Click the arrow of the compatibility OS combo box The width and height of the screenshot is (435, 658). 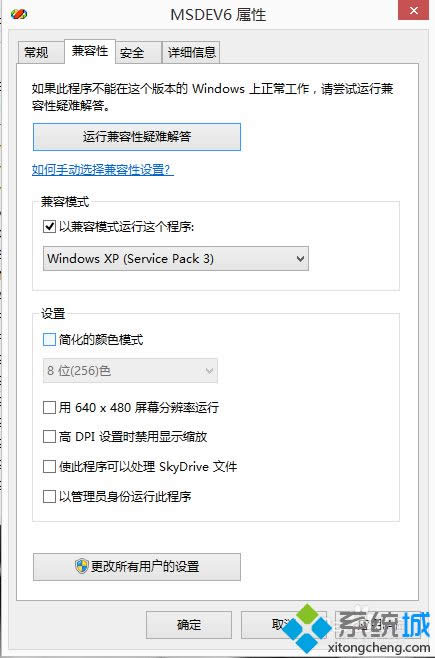pyautogui.click(x=300, y=258)
